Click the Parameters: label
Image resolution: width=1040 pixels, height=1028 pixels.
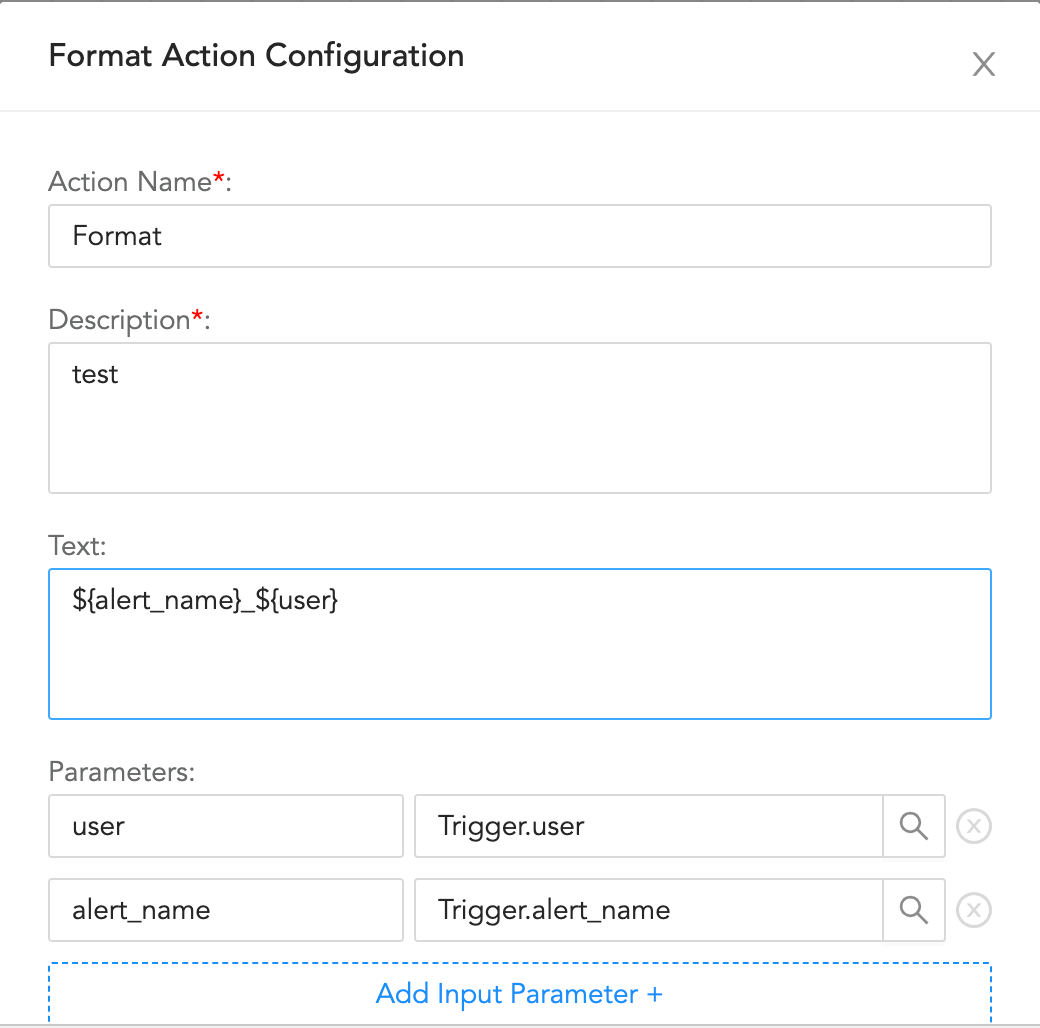coord(121,772)
